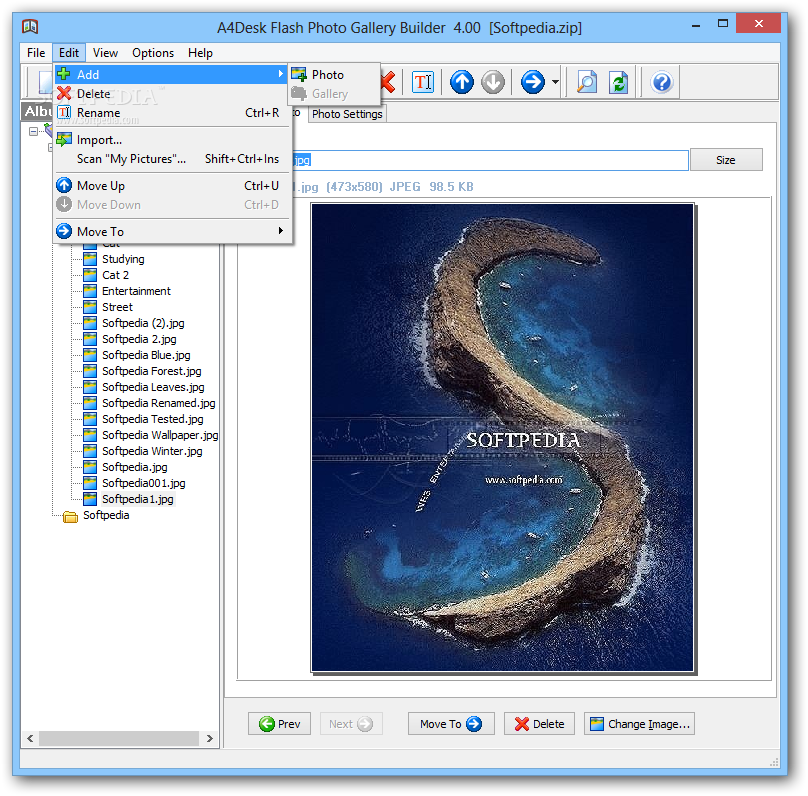Select Softpedia Blue.jpg in the tree
Screen dimensions: 808x796
click(x=146, y=355)
